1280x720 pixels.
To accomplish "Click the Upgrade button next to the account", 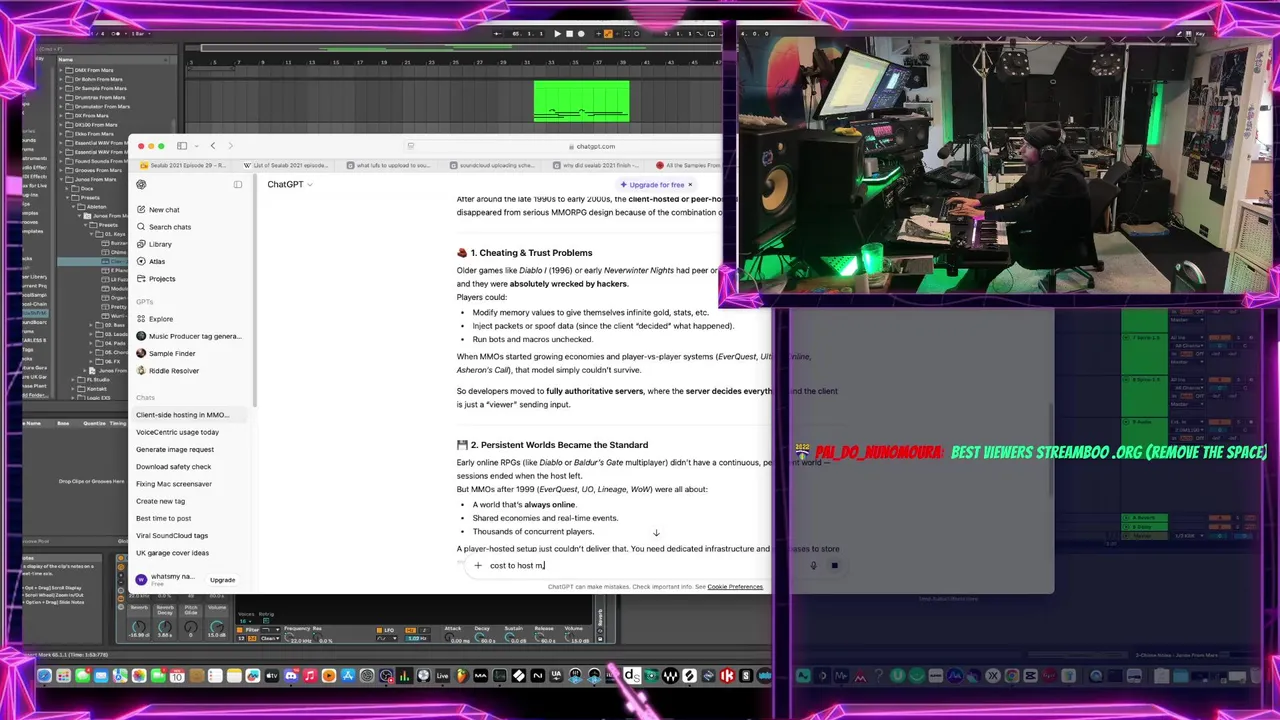I will click(222, 580).
